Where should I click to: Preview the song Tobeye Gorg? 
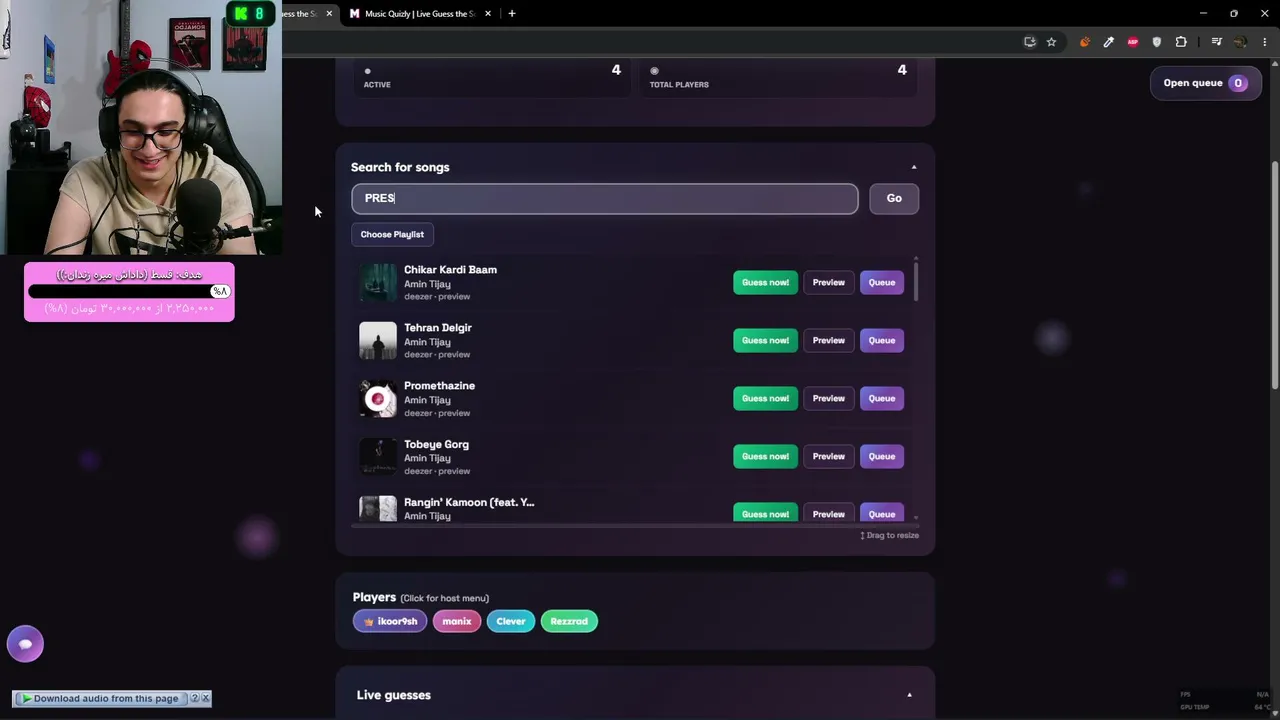(828, 456)
